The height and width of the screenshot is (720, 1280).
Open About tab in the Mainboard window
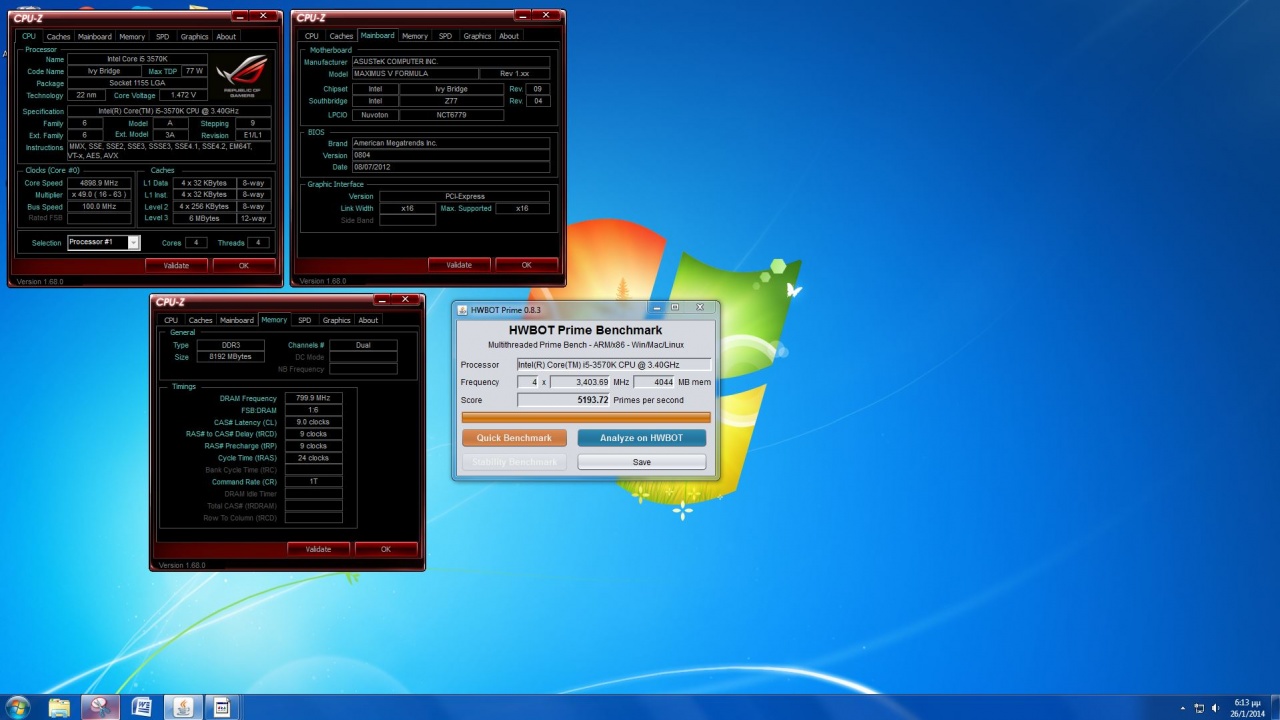509,36
